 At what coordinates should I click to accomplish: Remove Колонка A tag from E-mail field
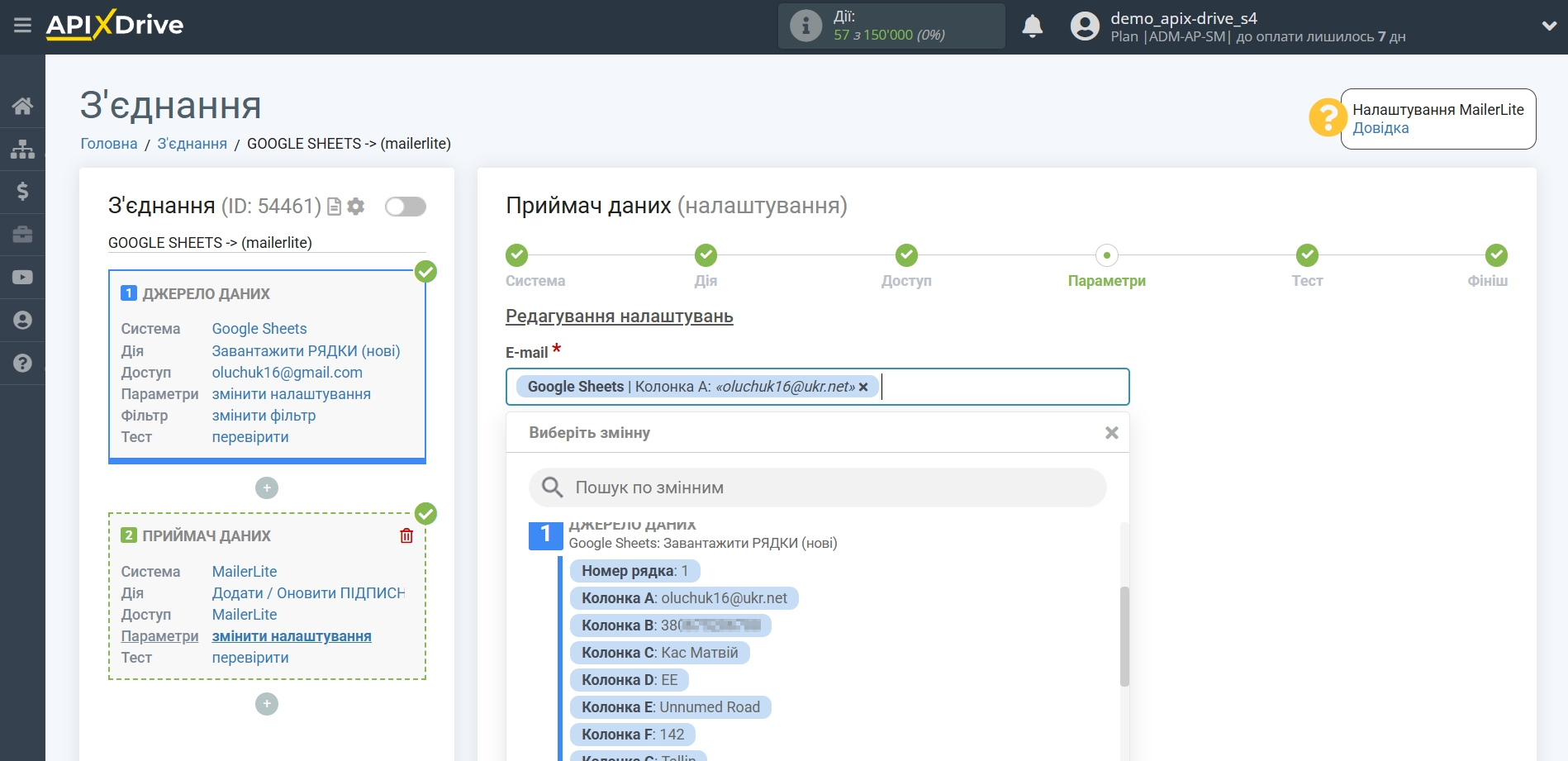click(x=863, y=387)
